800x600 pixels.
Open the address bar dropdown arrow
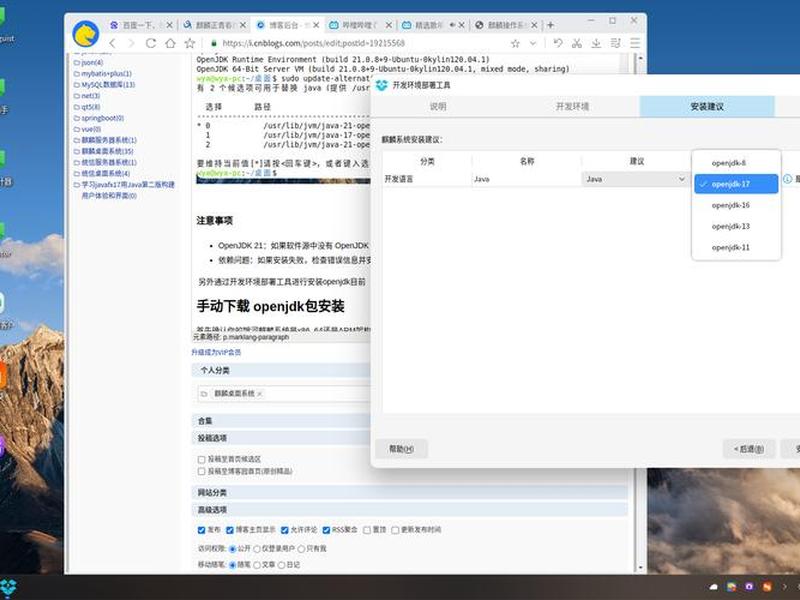click(x=533, y=43)
